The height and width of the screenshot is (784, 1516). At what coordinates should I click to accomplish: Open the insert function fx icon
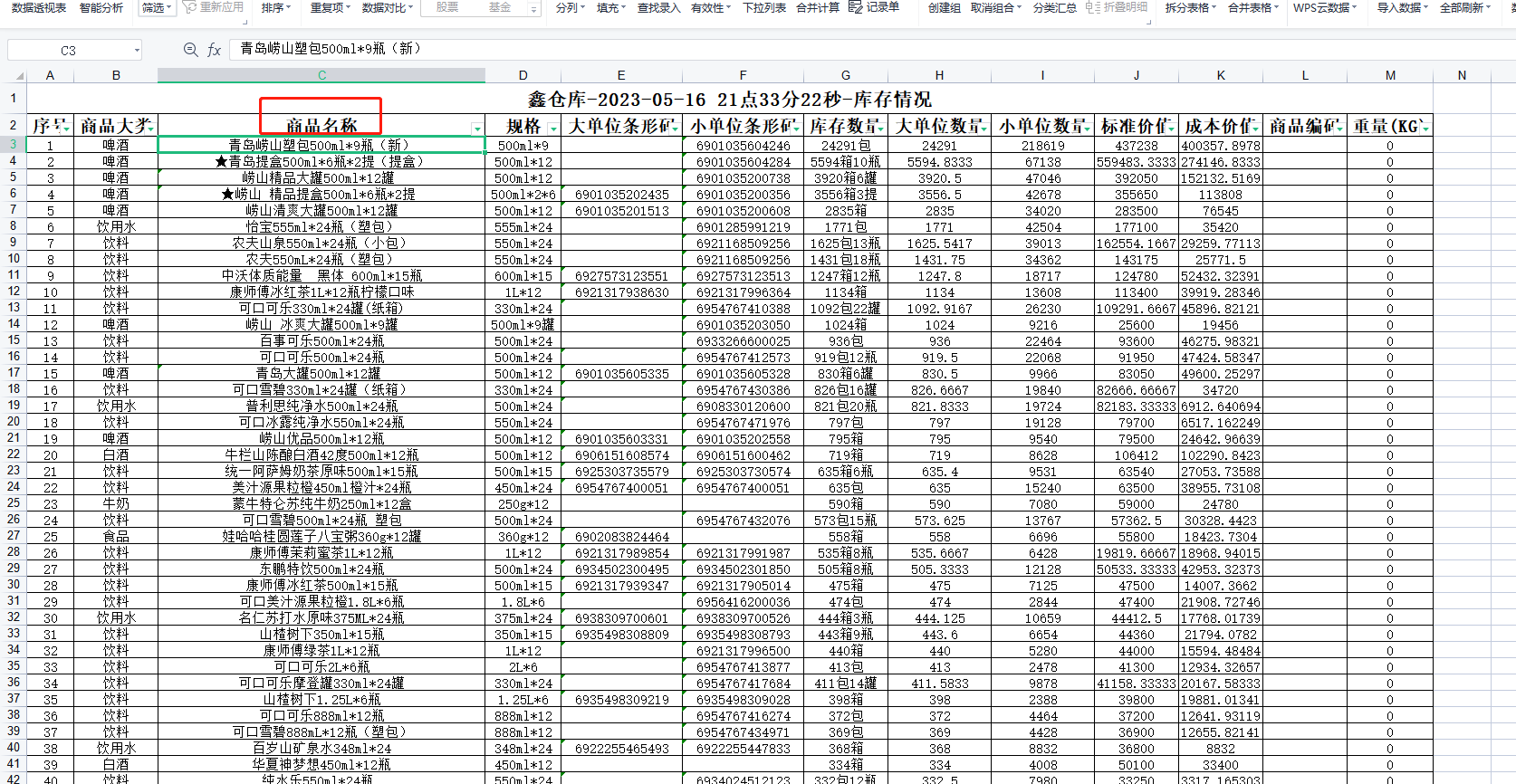pos(214,50)
